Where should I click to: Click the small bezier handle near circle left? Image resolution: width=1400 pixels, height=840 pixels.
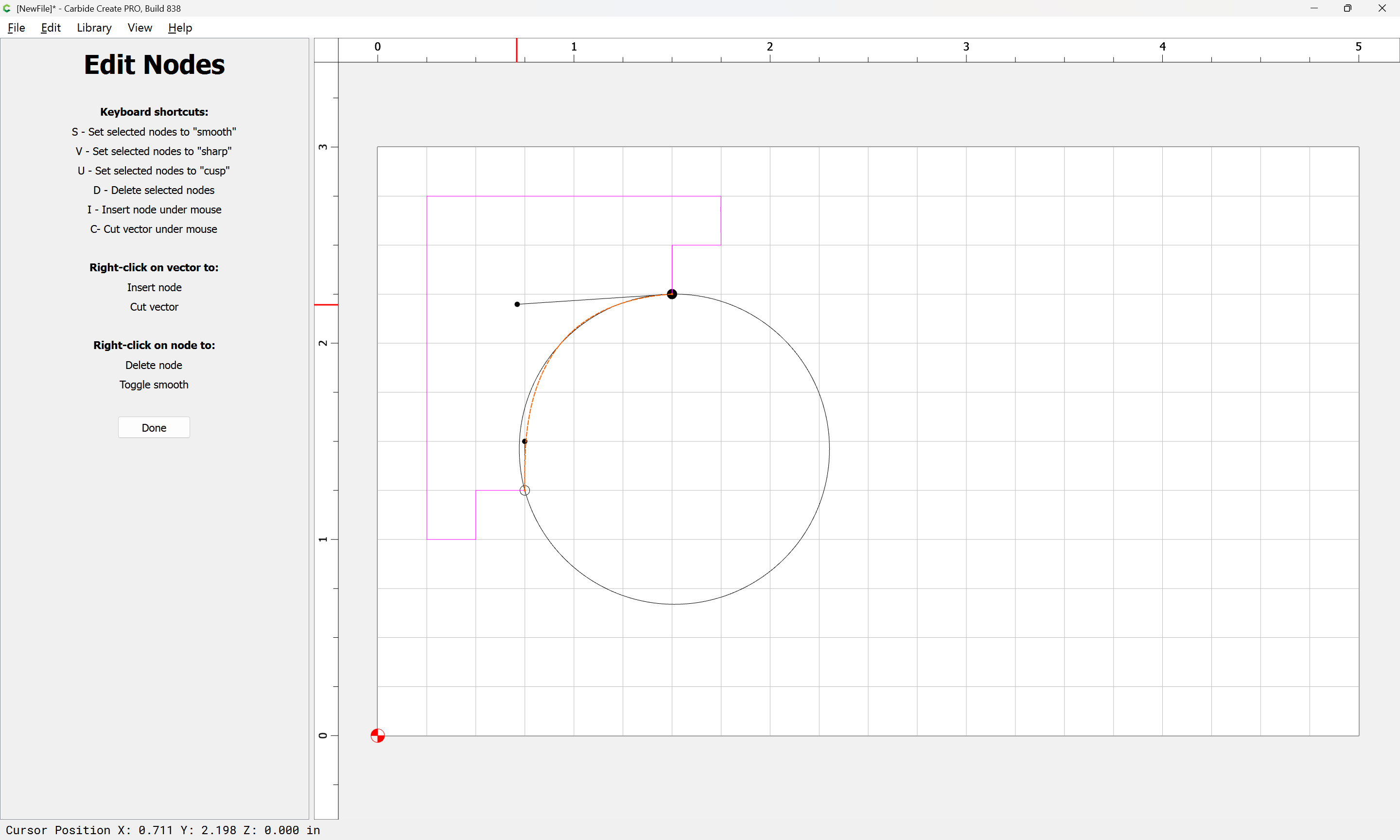coord(525,441)
